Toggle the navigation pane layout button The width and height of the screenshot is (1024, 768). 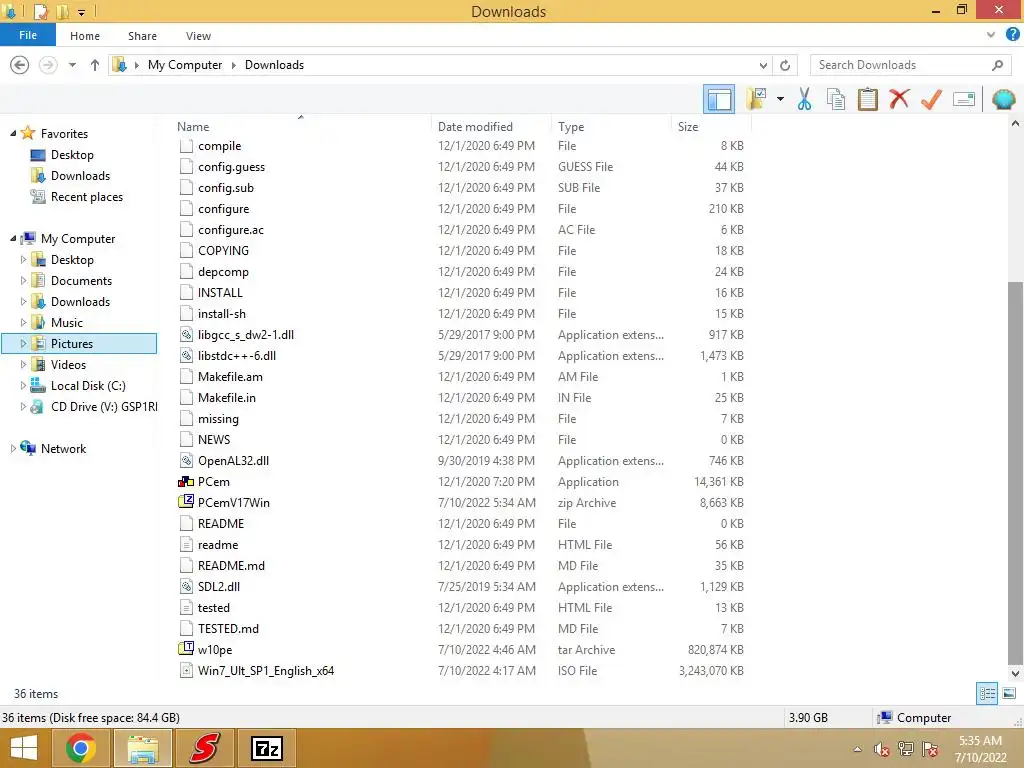[x=719, y=99]
